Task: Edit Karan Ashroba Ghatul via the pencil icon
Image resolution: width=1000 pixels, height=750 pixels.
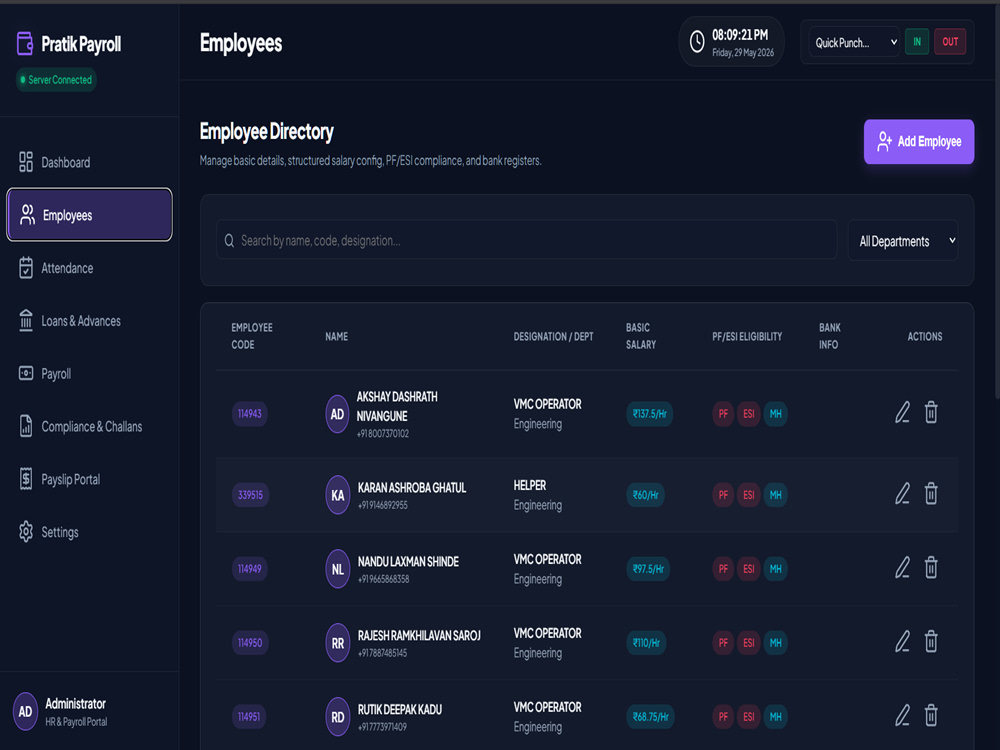Action: (x=902, y=494)
